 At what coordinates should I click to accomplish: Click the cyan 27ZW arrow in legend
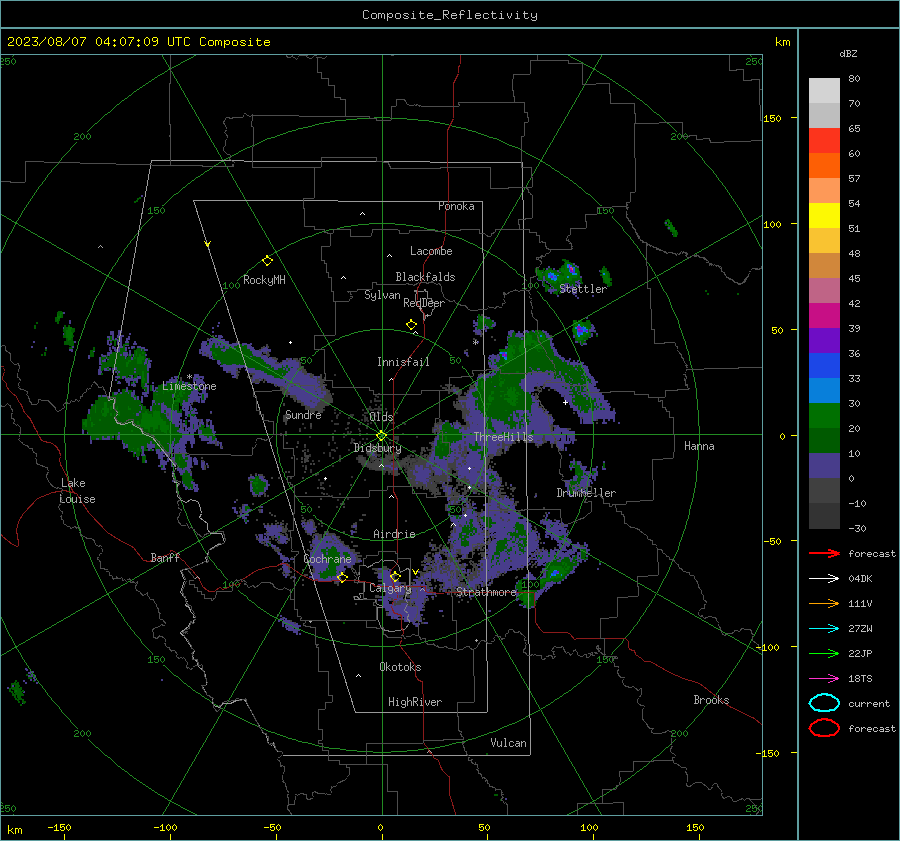point(824,629)
